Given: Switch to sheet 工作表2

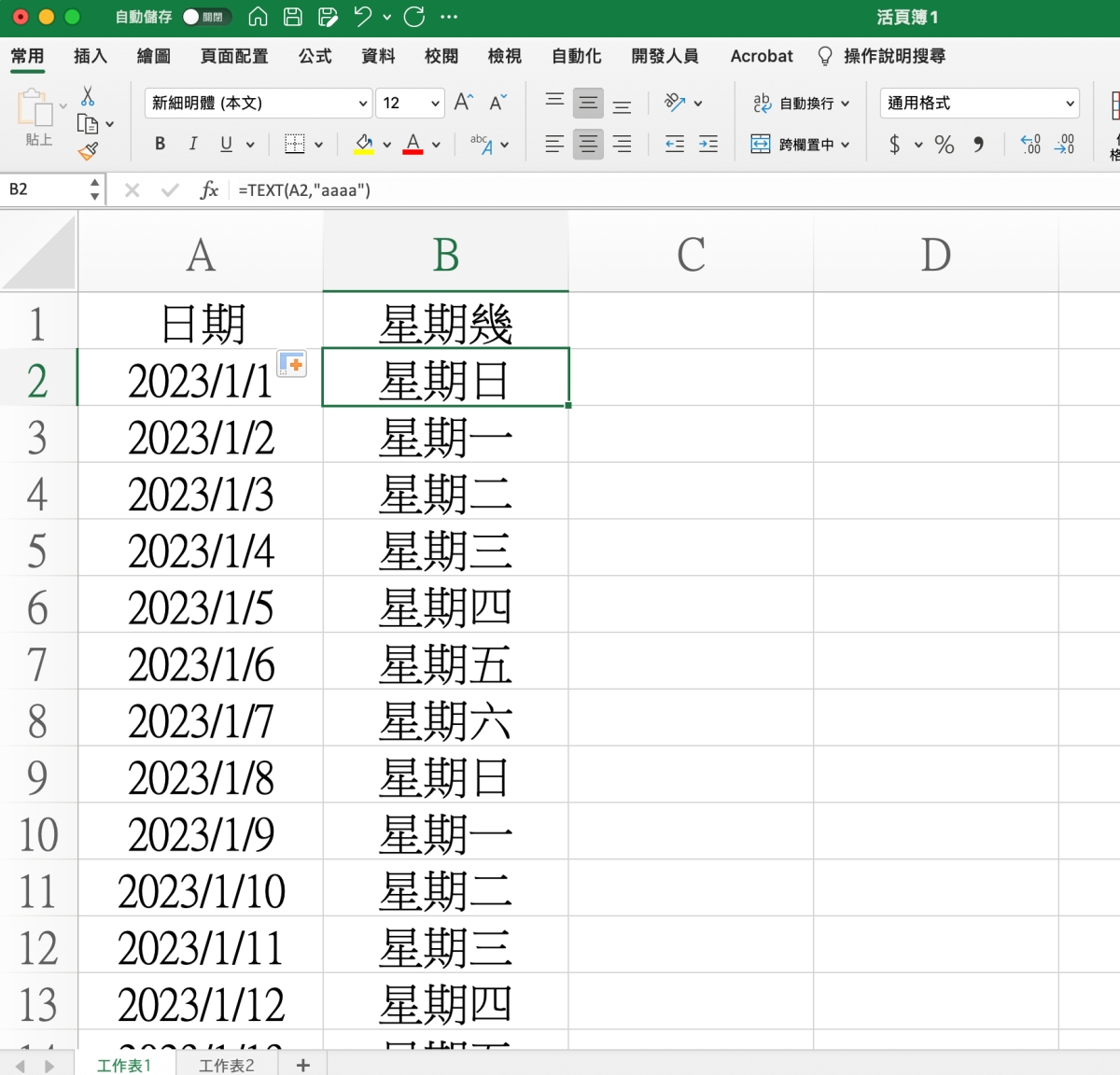Looking at the screenshot, I should tap(226, 1065).
